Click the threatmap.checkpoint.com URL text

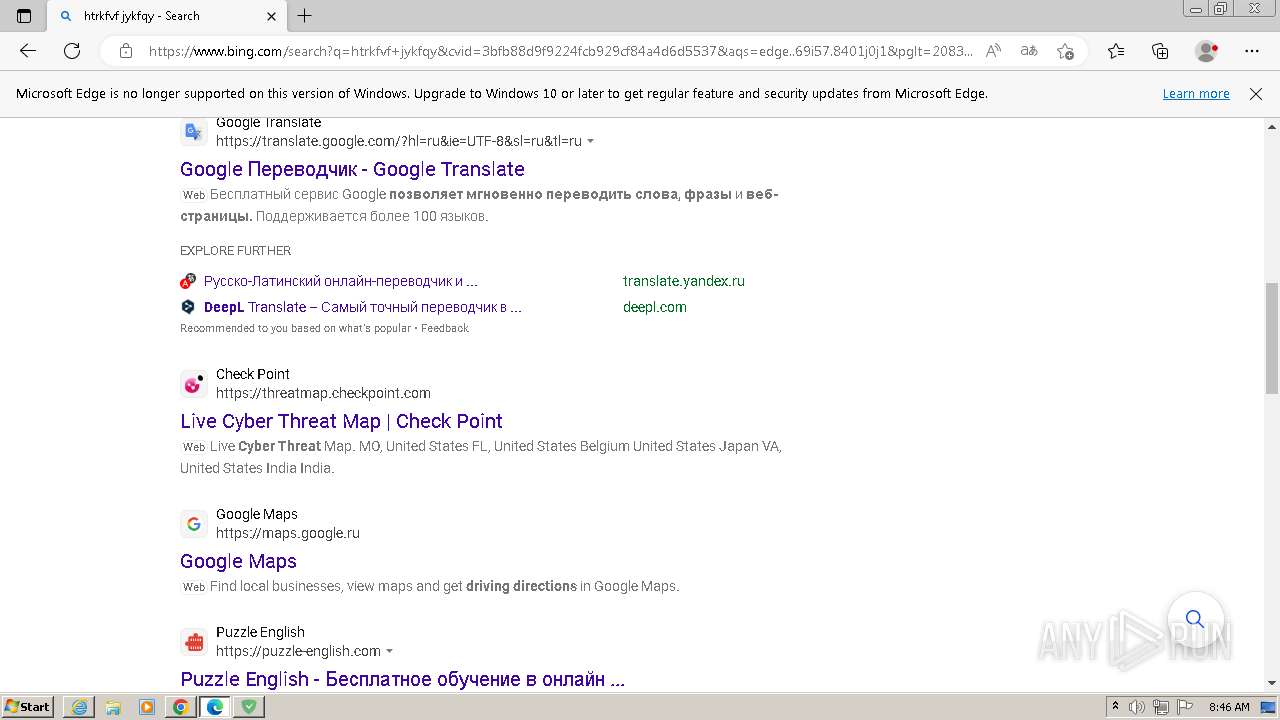coord(323,393)
